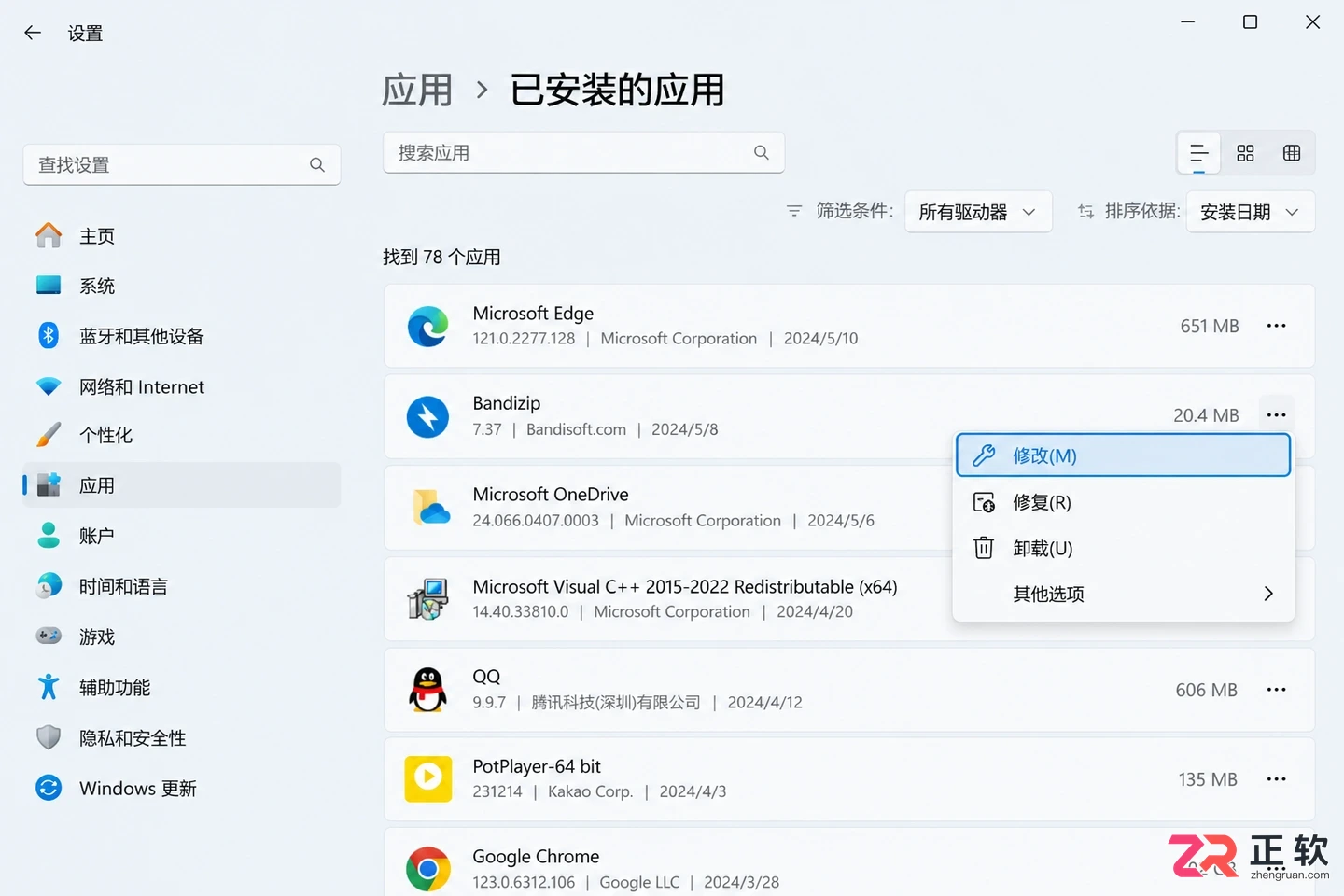1344x896 pixels.
Task: Open the 所有驱动器 filter dropdown
Action: pos(978,212)
